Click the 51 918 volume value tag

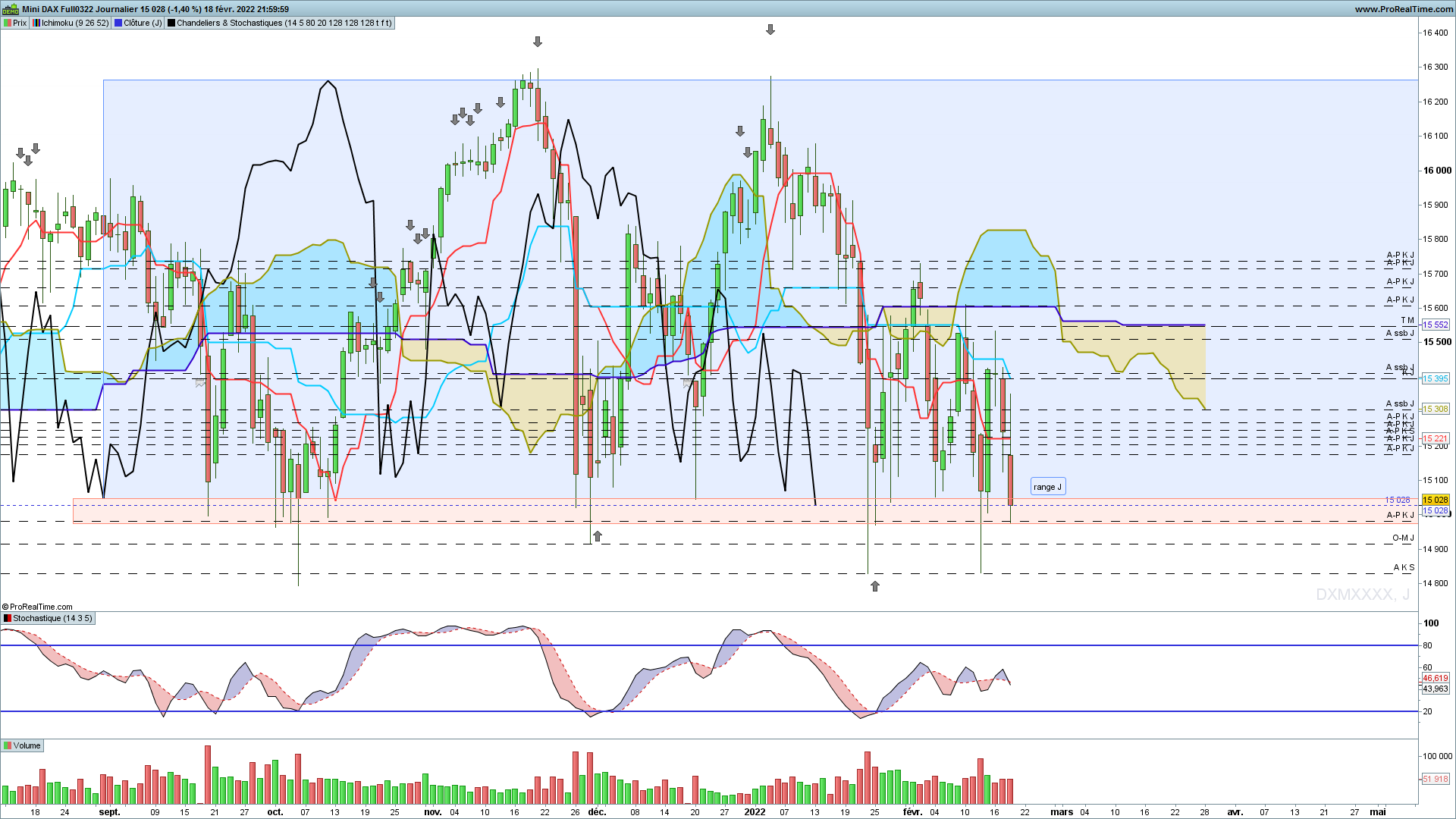(1436, 779)
